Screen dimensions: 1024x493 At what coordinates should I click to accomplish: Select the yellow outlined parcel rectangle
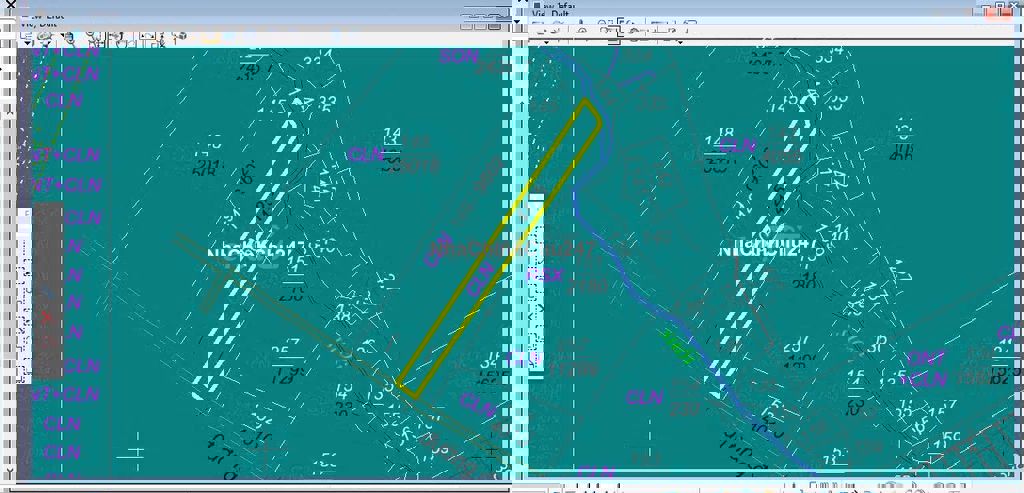(499, 247)
